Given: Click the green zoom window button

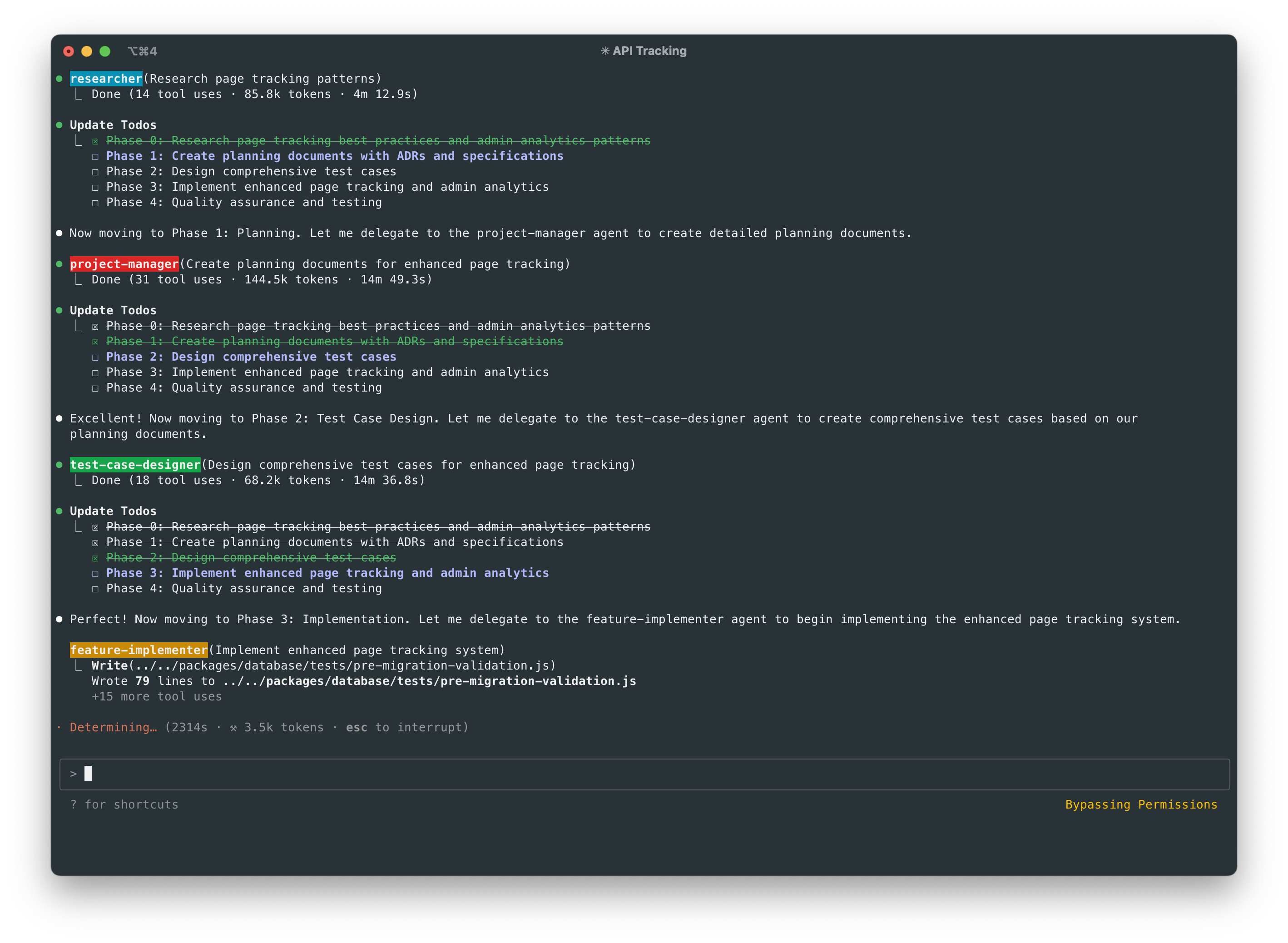Looking at the screenshot, I should [105, 51].
